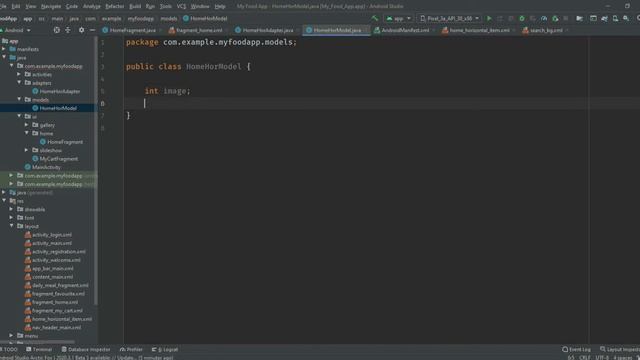Screen dimensions: 640x360
Task: Open the Event Log
Action: click(576, 349)
